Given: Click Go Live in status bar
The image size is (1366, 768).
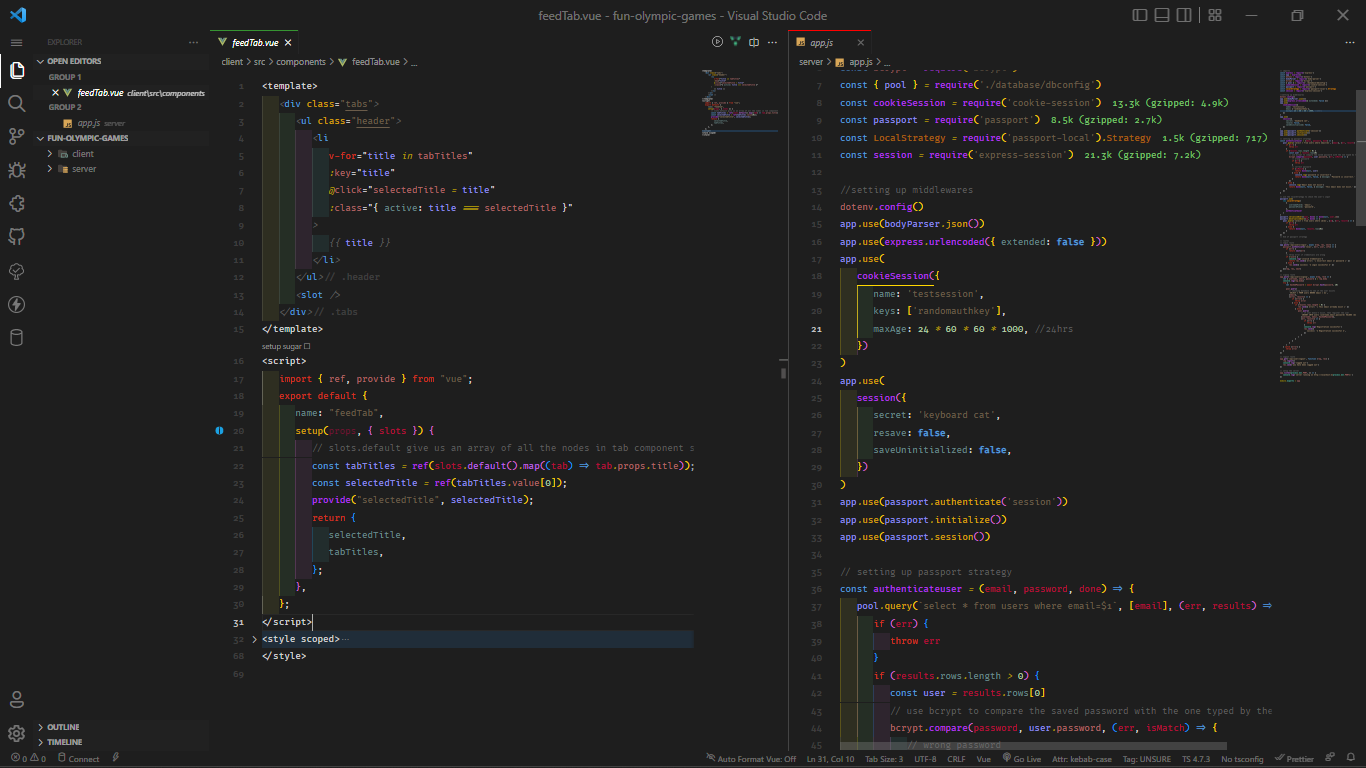Looking at the screenshot, I should pyautogui.click(x=1021, y=758).
